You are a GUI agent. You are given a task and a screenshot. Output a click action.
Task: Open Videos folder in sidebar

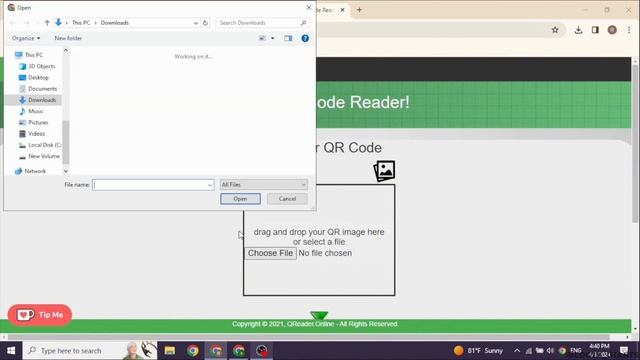[x=36, y=133]
